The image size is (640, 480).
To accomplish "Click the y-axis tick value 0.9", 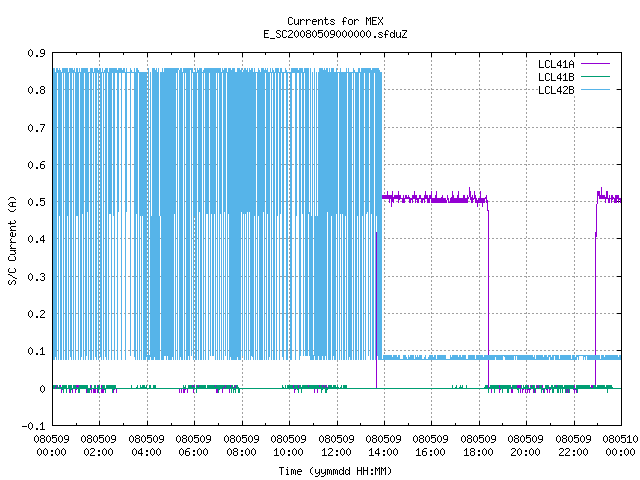I will 36,53.
